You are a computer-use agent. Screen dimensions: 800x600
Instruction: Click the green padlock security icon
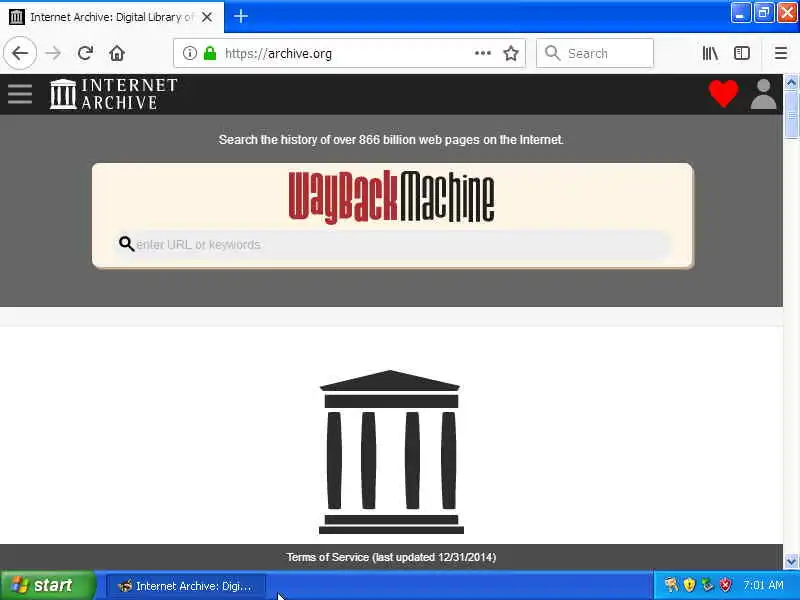210,53
